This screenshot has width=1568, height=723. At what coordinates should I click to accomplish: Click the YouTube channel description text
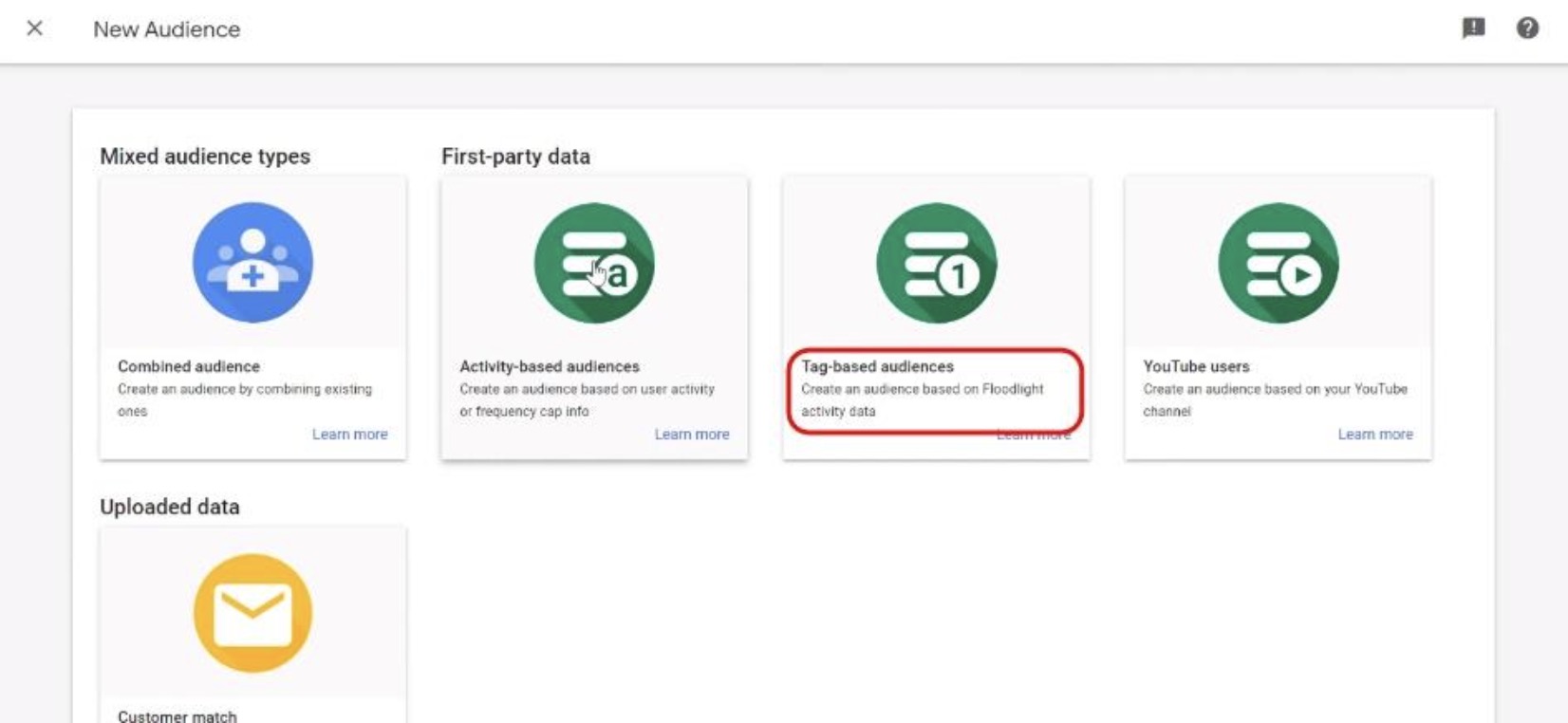pyautogui.click(x=1274, y=399)
